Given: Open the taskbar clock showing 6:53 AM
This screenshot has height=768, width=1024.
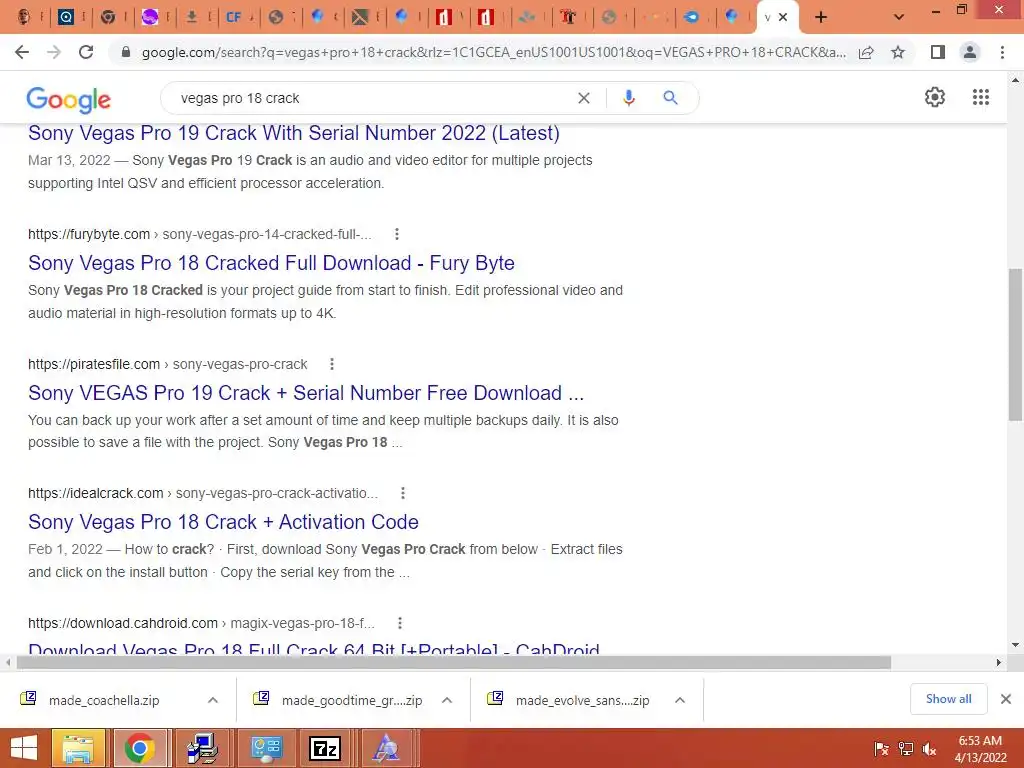Looking at the screenshot, I should [980, 749].
